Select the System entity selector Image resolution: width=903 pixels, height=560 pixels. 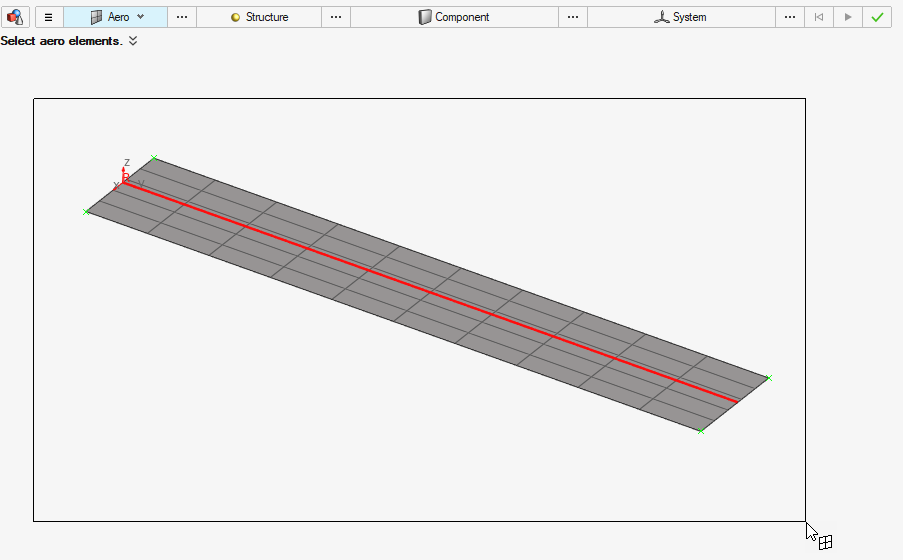681,17
